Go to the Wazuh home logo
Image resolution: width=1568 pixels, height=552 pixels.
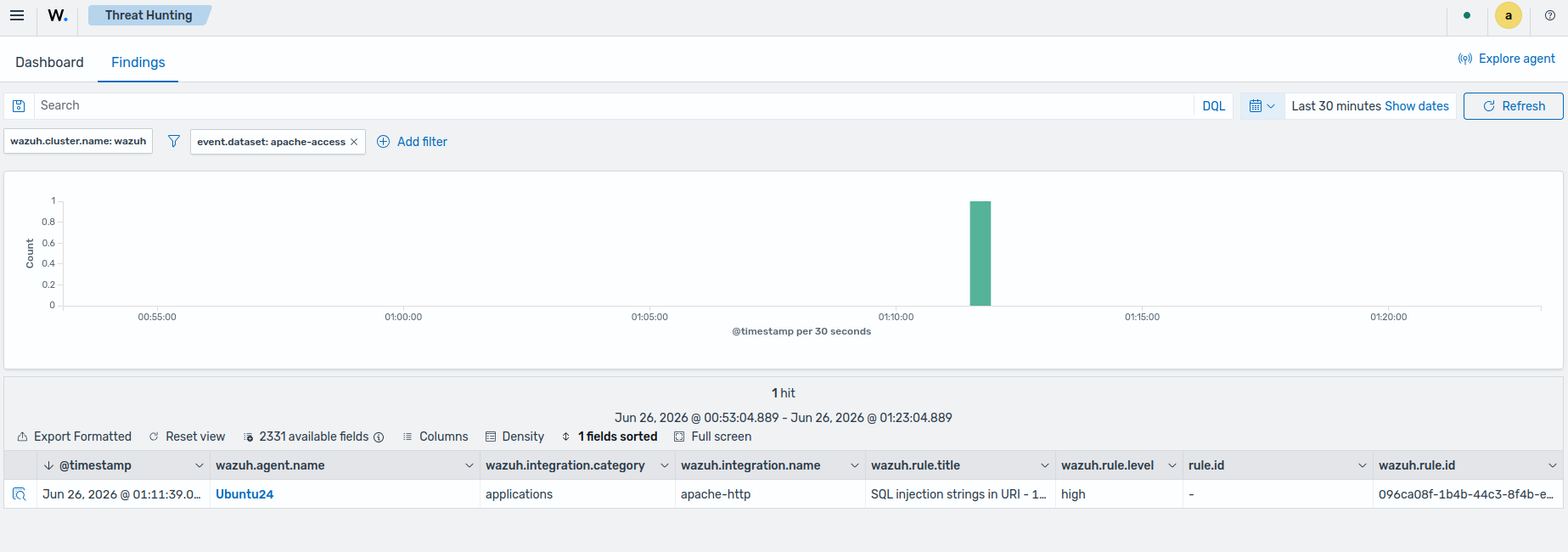[57, 15]
